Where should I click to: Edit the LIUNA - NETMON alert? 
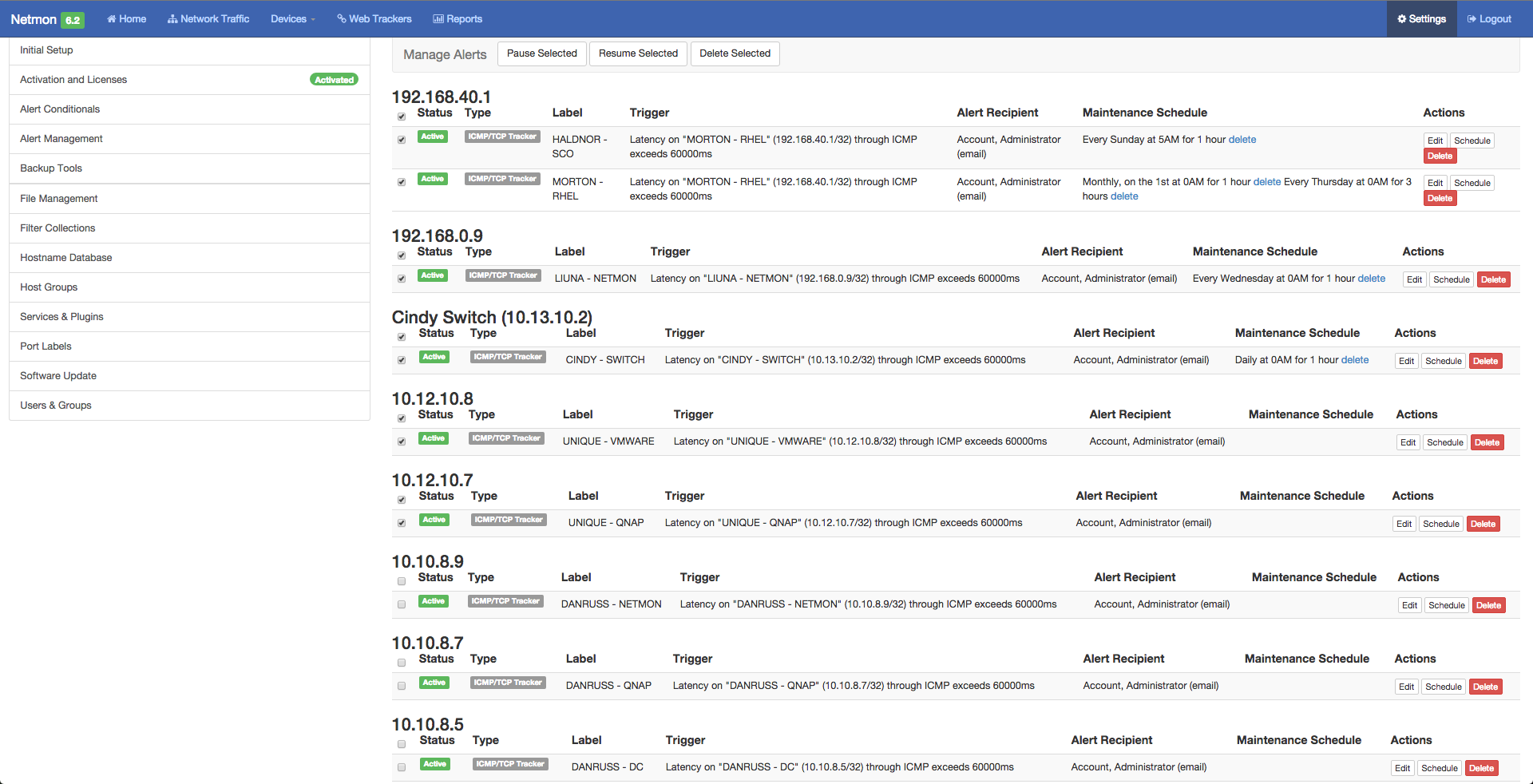[1414, 279]
